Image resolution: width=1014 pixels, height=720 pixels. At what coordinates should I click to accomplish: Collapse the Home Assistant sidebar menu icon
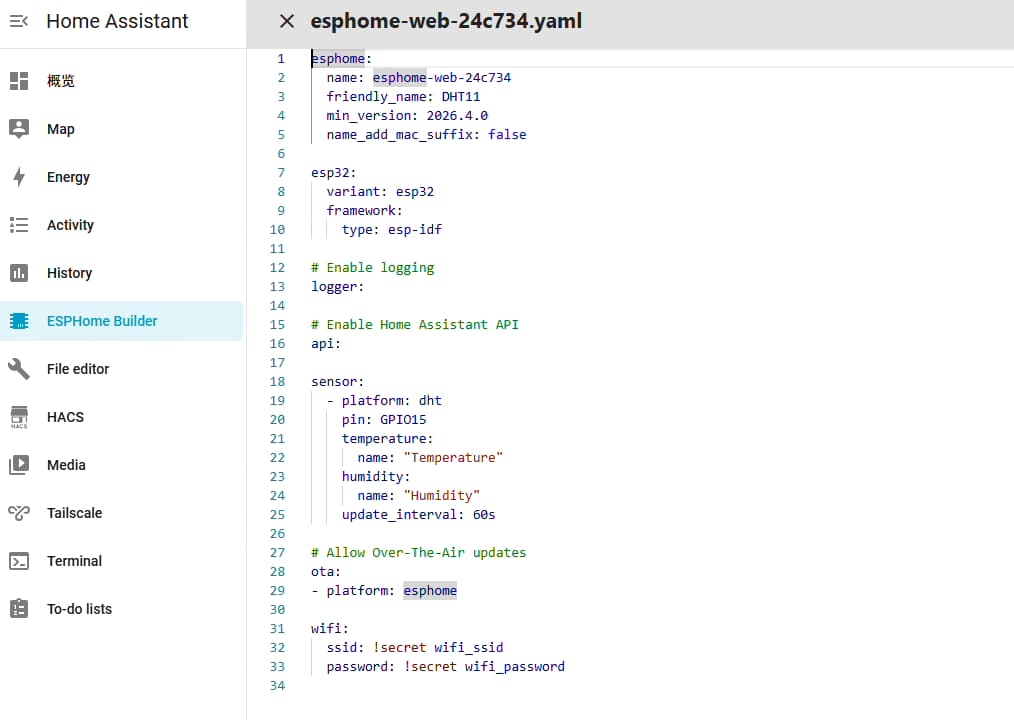click(19, 21)
